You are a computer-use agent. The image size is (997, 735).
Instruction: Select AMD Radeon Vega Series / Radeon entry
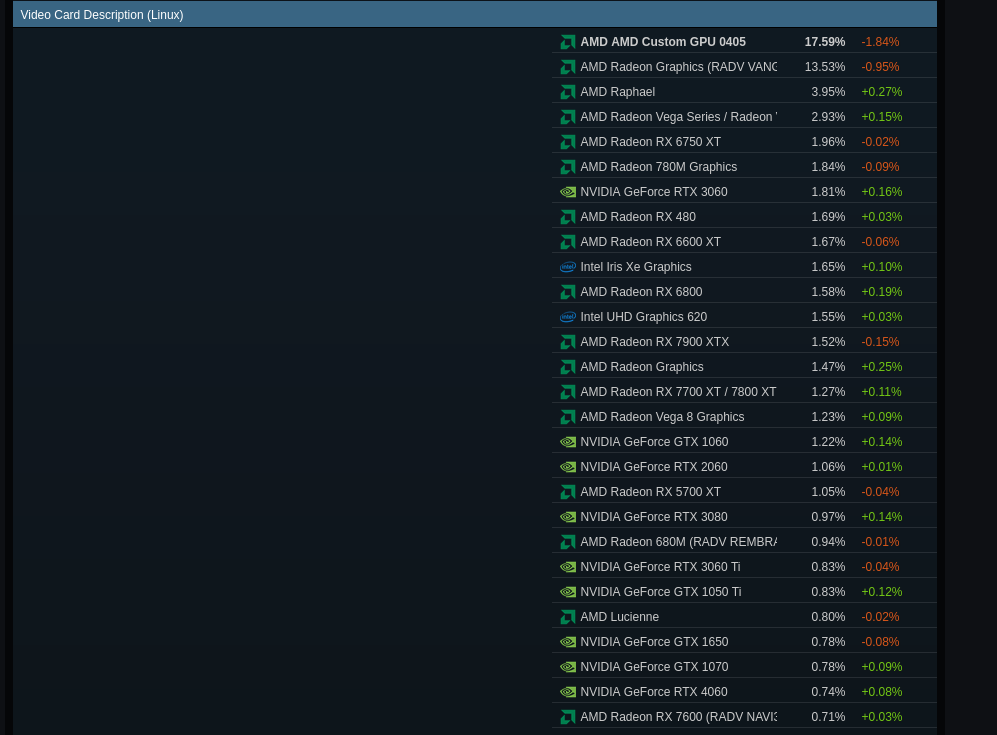click(678, 117)
